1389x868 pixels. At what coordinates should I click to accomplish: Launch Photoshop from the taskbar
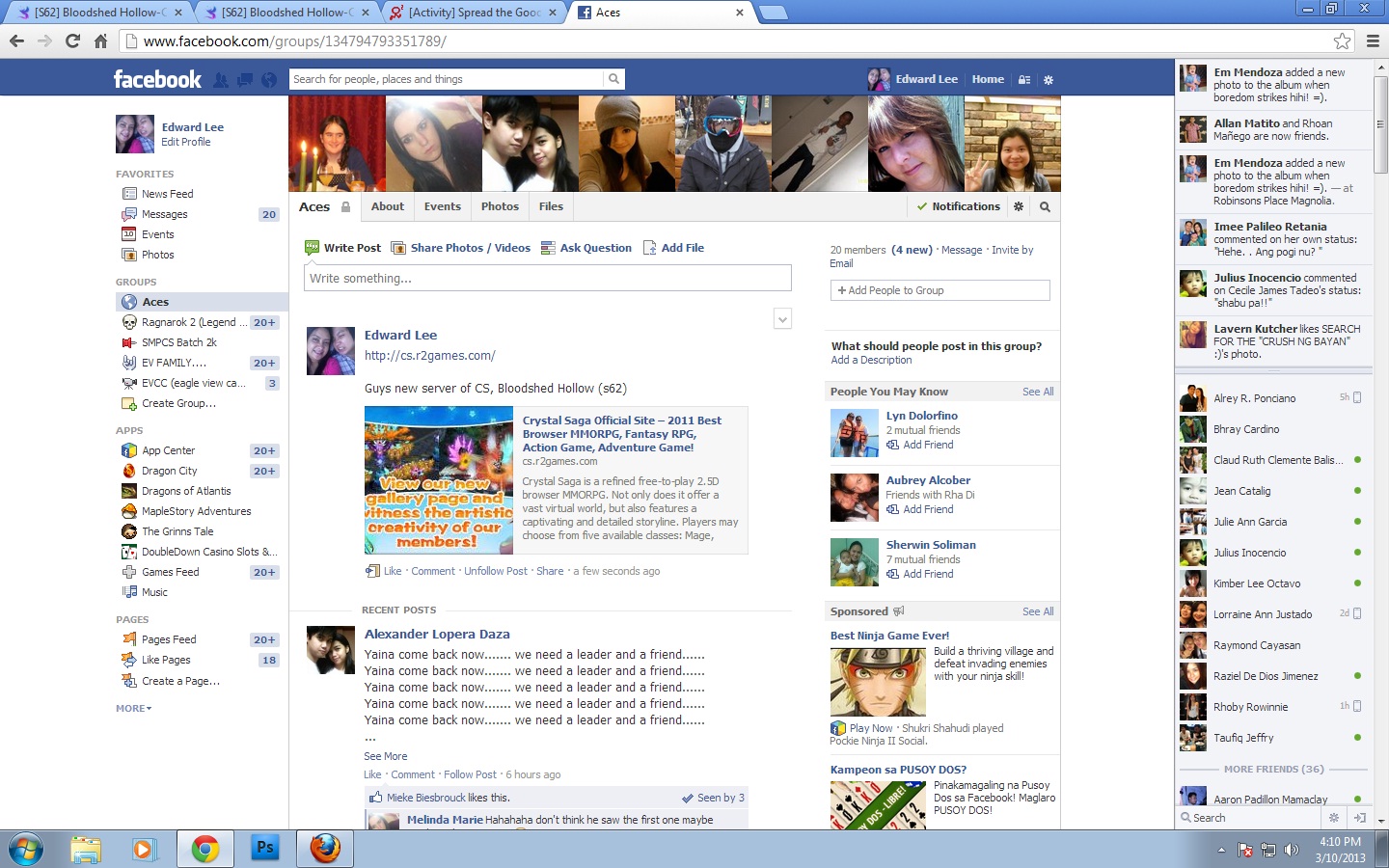coord(264,849)
